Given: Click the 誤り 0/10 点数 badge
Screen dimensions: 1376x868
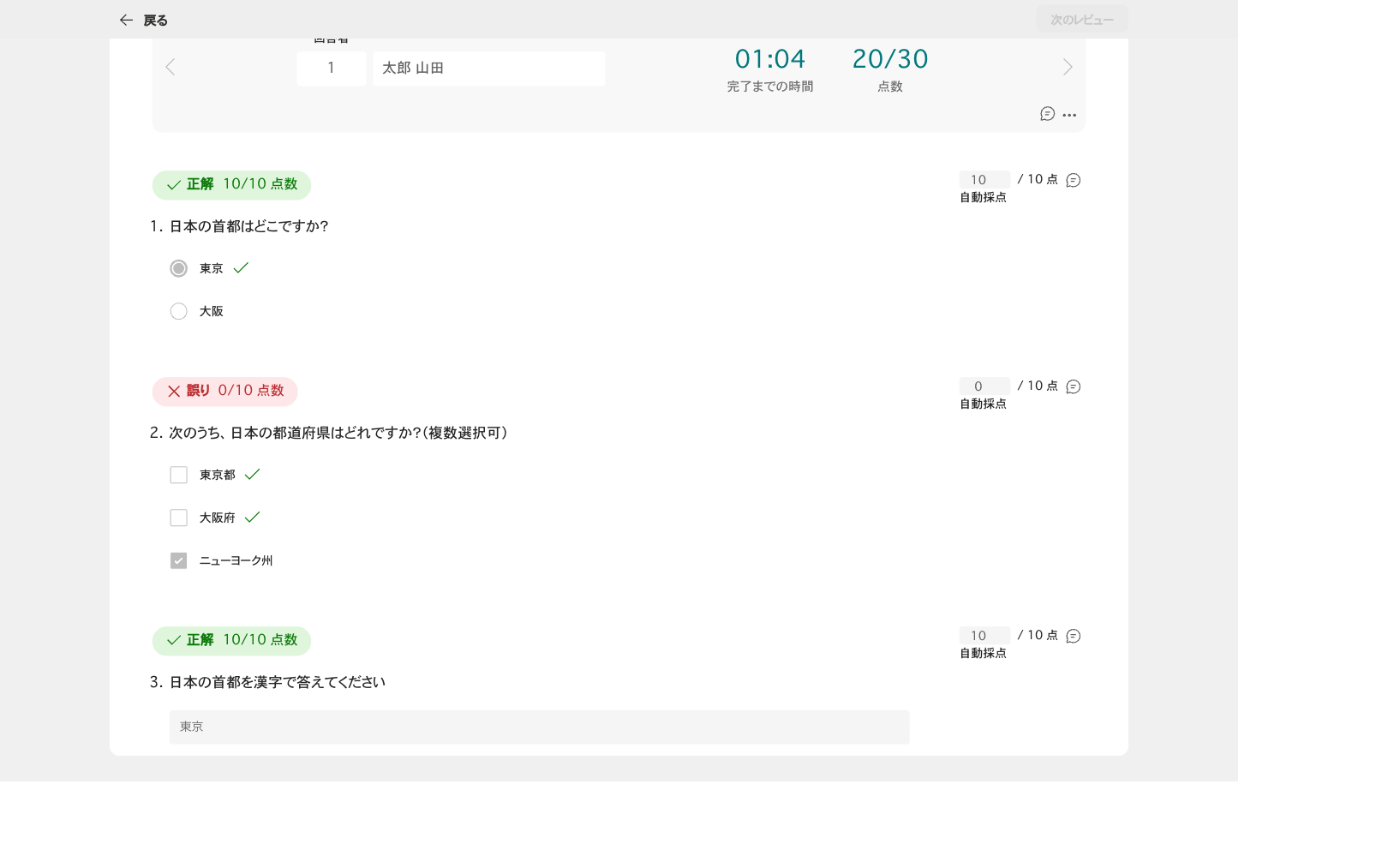Looking at the screenshot, I should pos(224,392).
